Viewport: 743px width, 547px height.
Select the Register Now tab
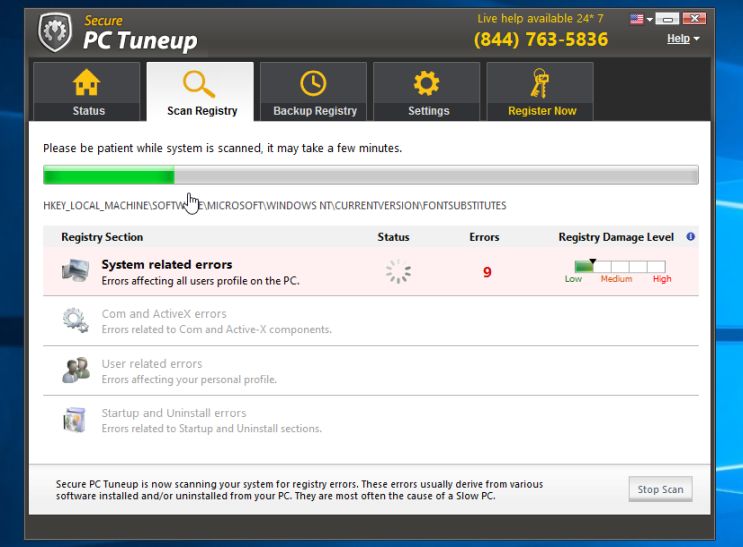[x=540, y=92]
